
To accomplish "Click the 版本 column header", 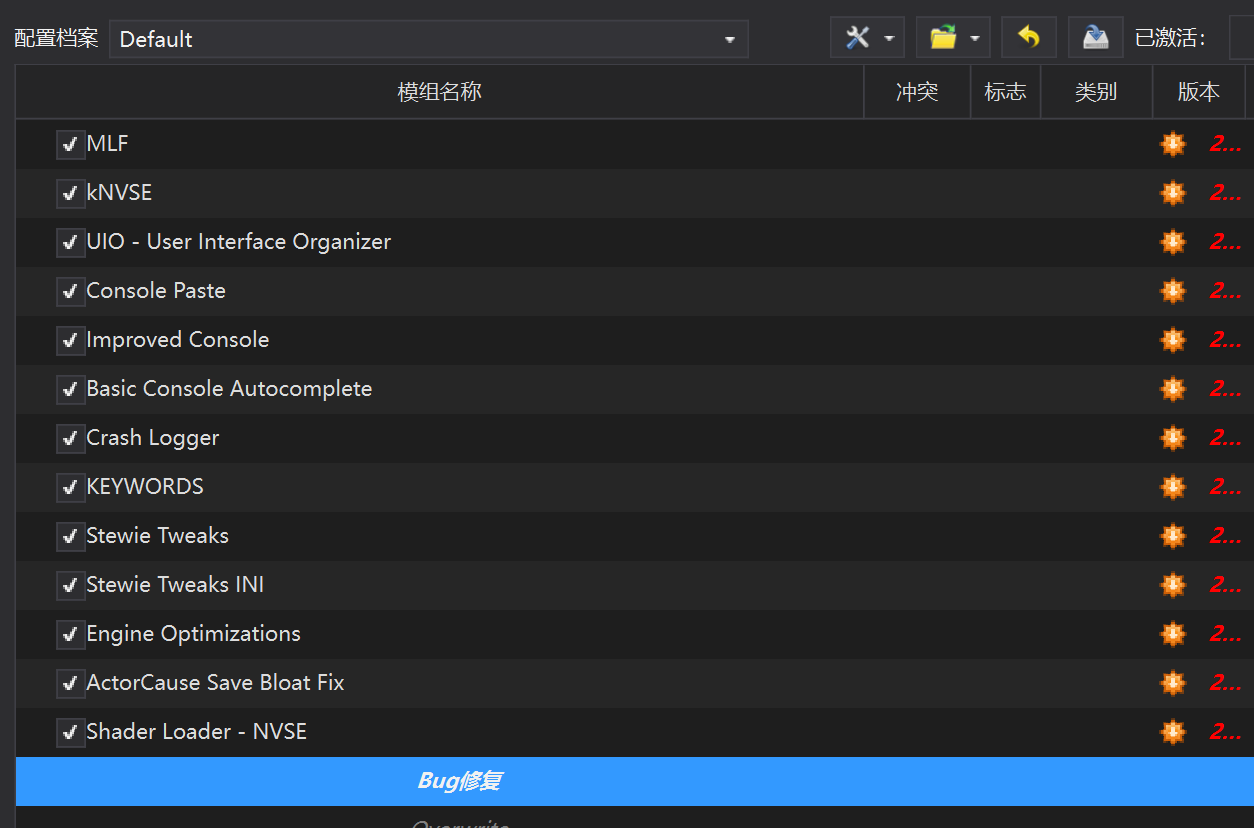I will [1198, 92].
